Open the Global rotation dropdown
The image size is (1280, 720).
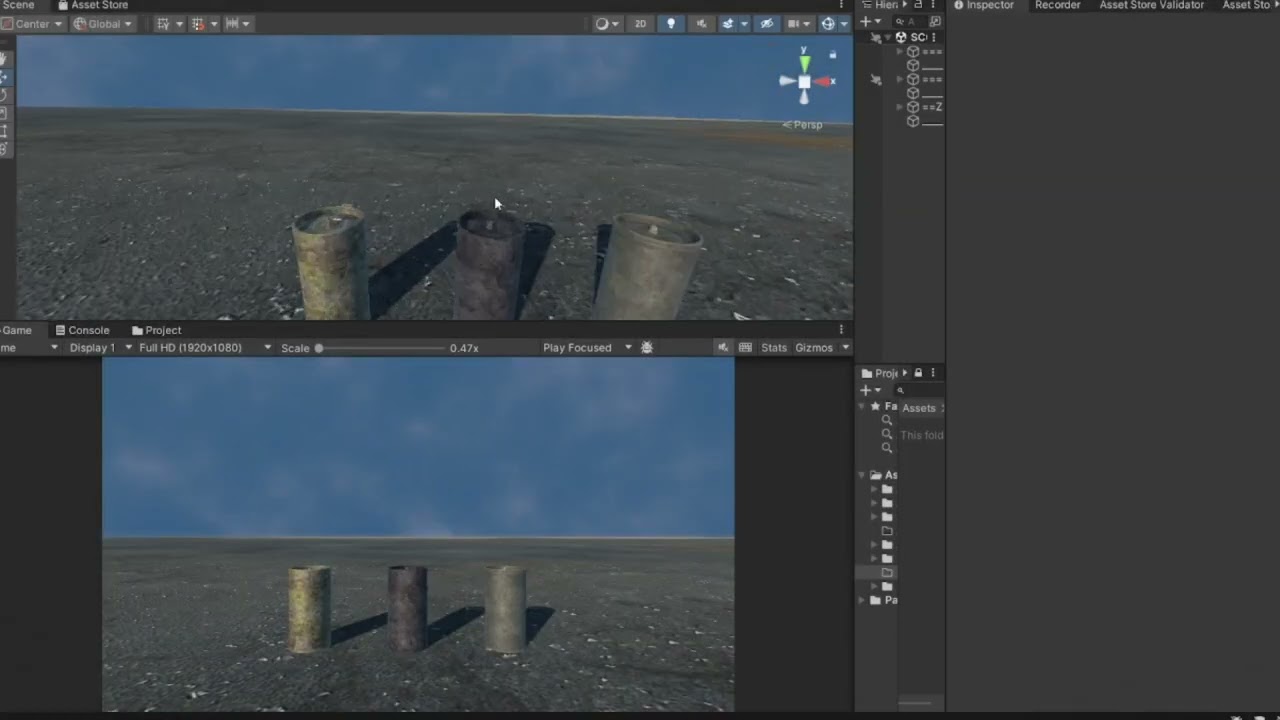[x=102, y=24]
